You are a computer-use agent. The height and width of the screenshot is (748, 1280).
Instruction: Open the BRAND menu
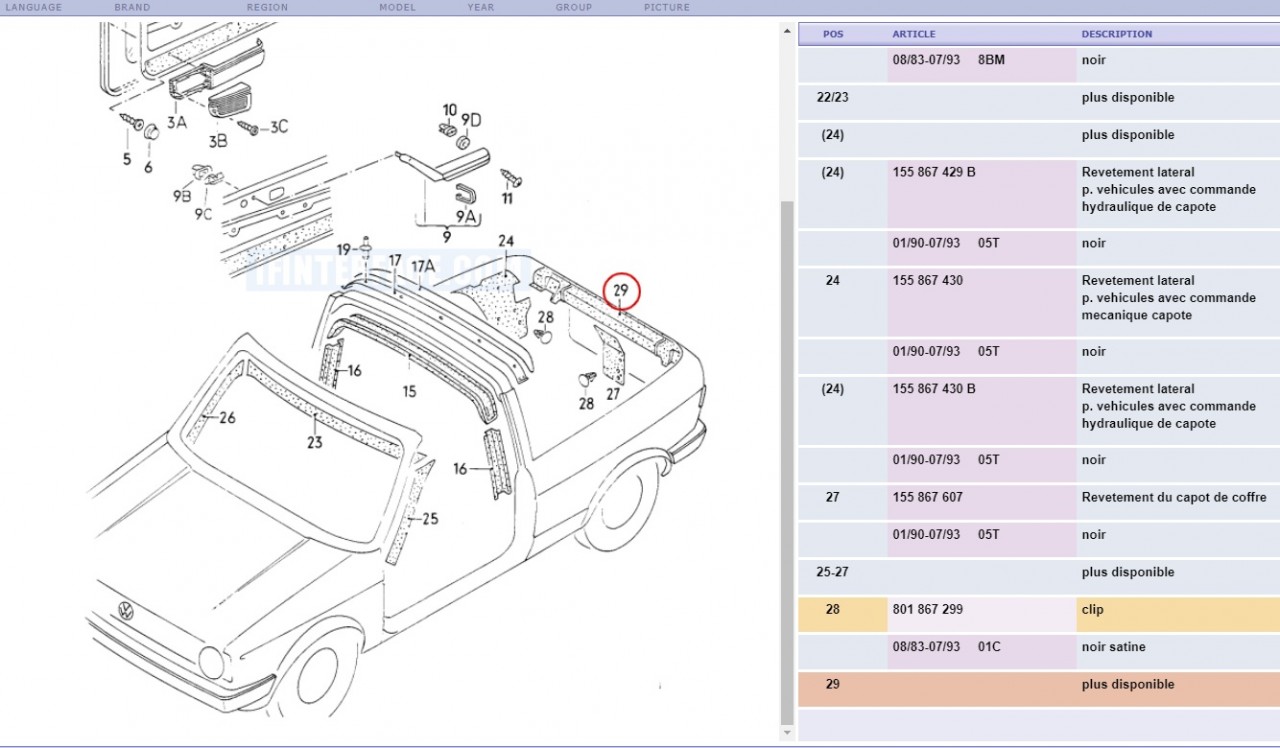tap(132, 7)
